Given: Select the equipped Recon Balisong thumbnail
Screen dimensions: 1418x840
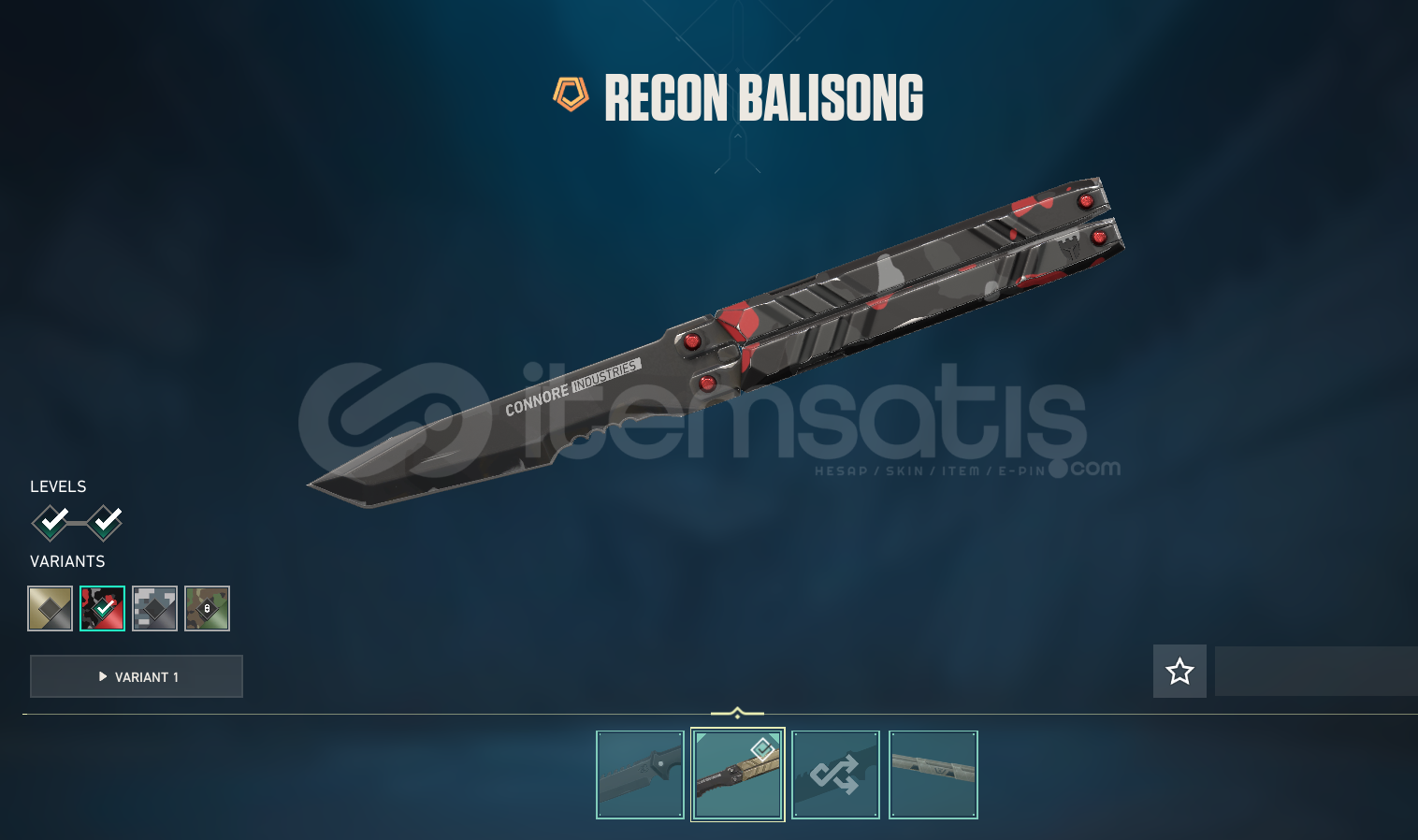Looking at the screenshot, I should click(738, 775).
